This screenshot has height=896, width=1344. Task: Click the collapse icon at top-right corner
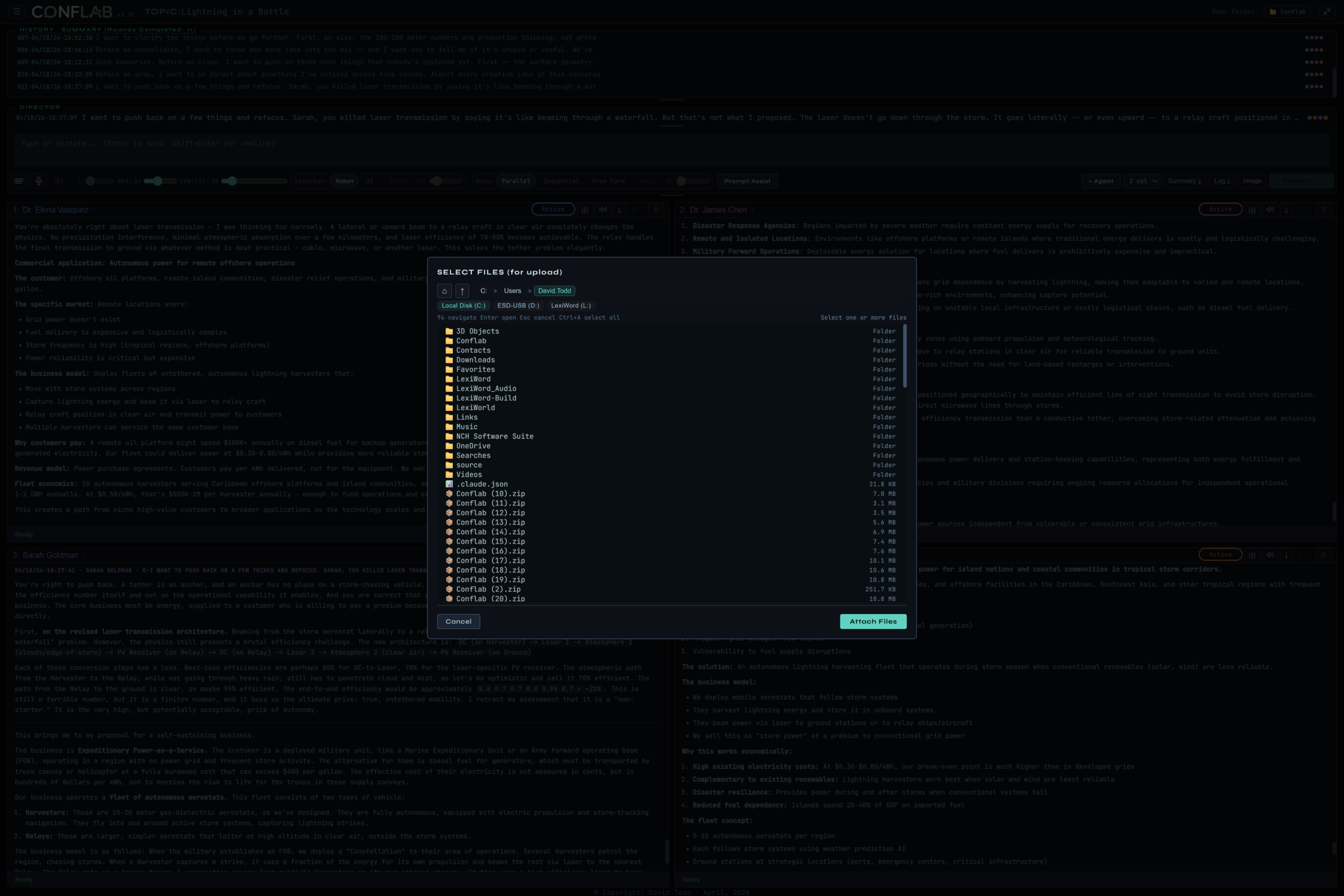tap(1327, 11)
